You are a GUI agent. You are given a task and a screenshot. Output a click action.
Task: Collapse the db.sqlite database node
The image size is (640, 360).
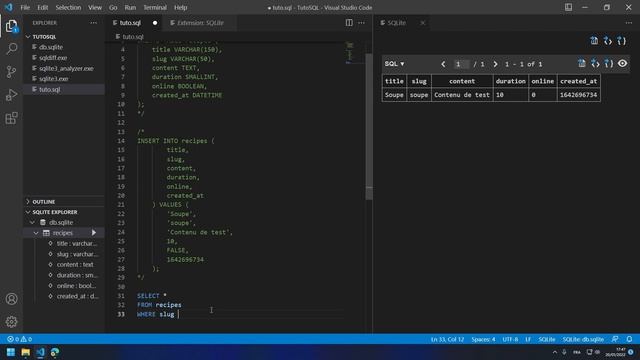[32, 222]
